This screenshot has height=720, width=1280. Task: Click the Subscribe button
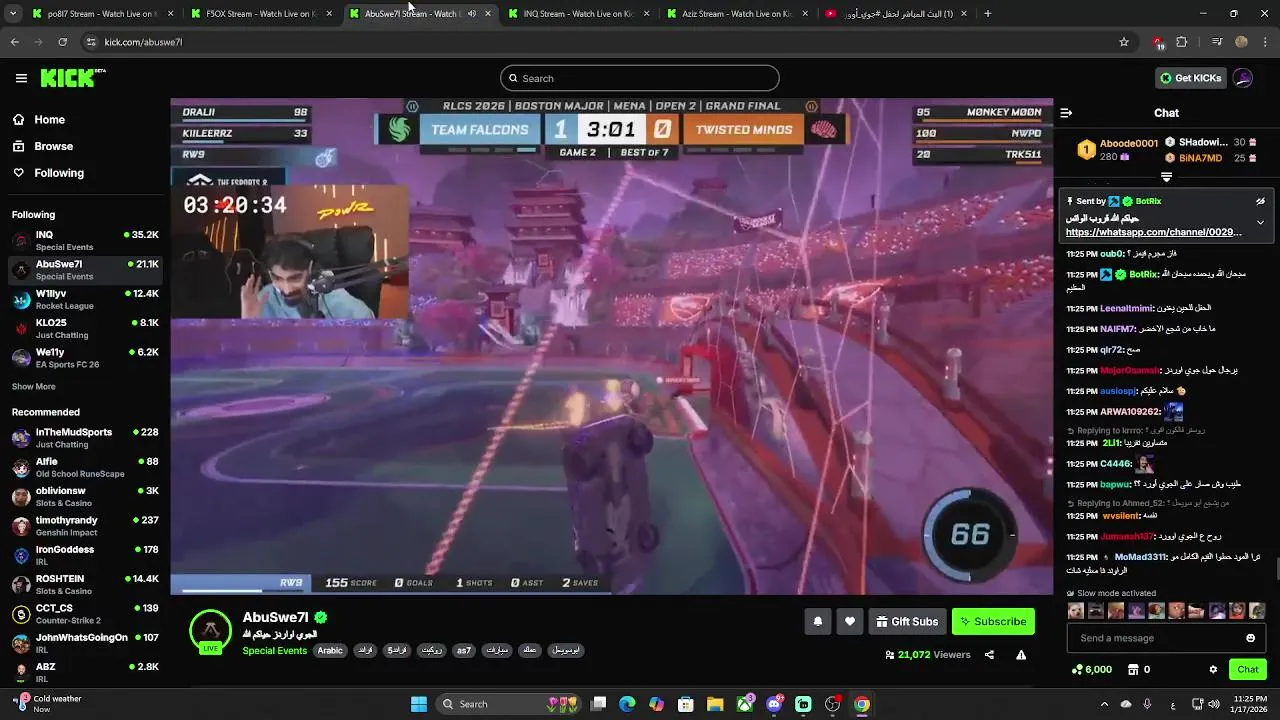coord(993,621)
